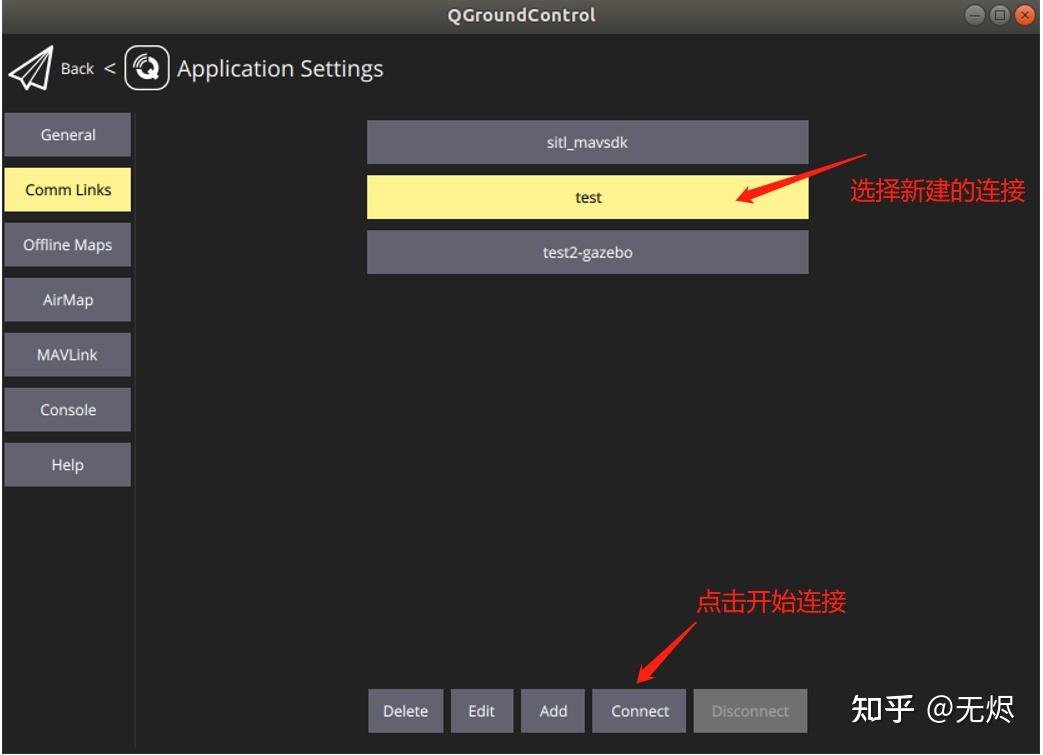Viewport: 1043px width, 755px height.
Task: Maximize the QGroundControl window
Action: tap(999, 15)
